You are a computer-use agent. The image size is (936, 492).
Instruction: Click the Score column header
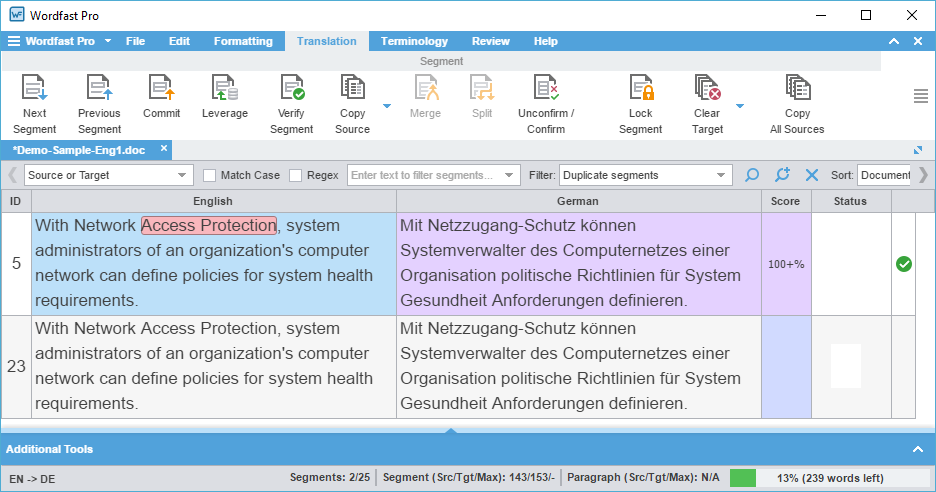[786, 201]
